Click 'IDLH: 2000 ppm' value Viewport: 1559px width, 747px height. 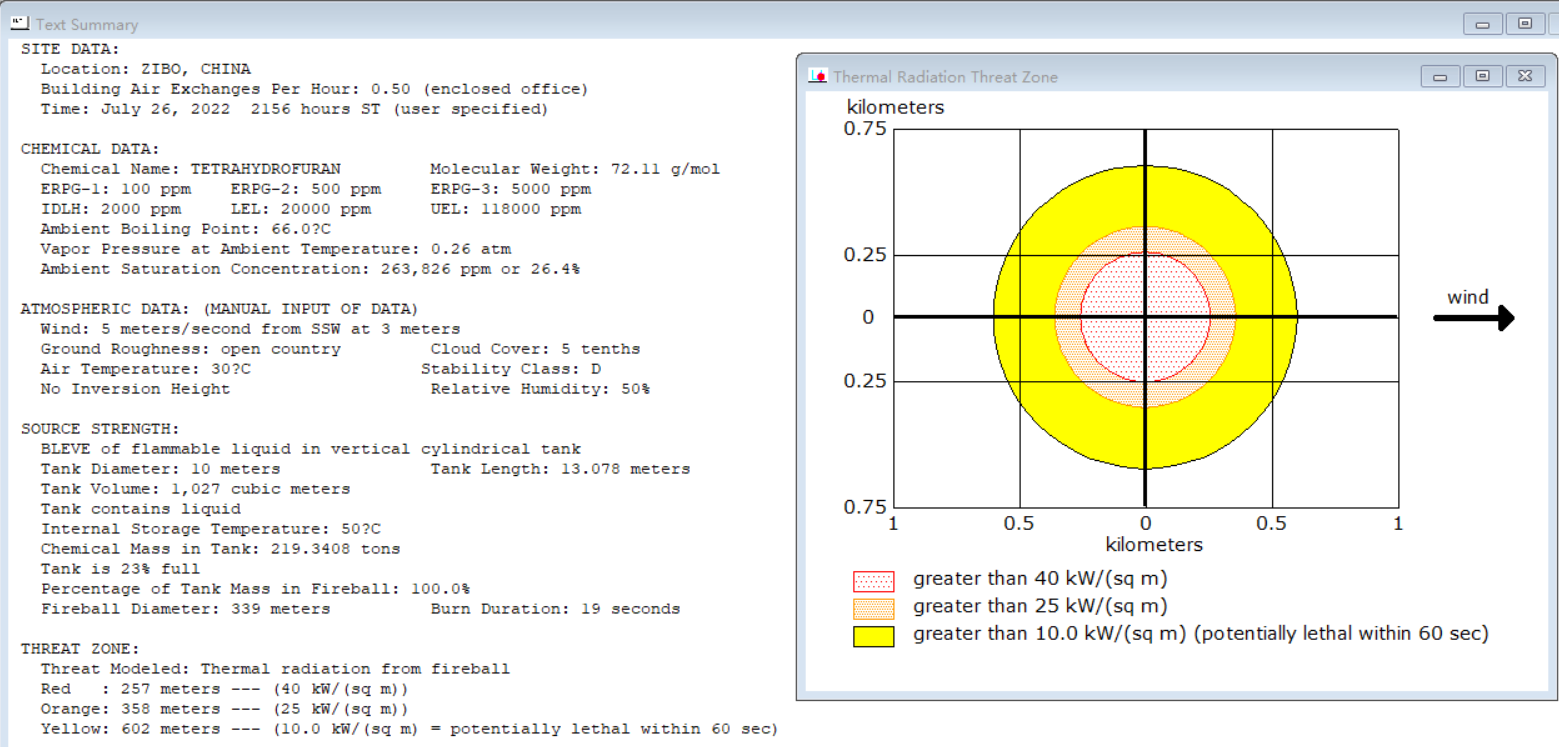[111, 209]
